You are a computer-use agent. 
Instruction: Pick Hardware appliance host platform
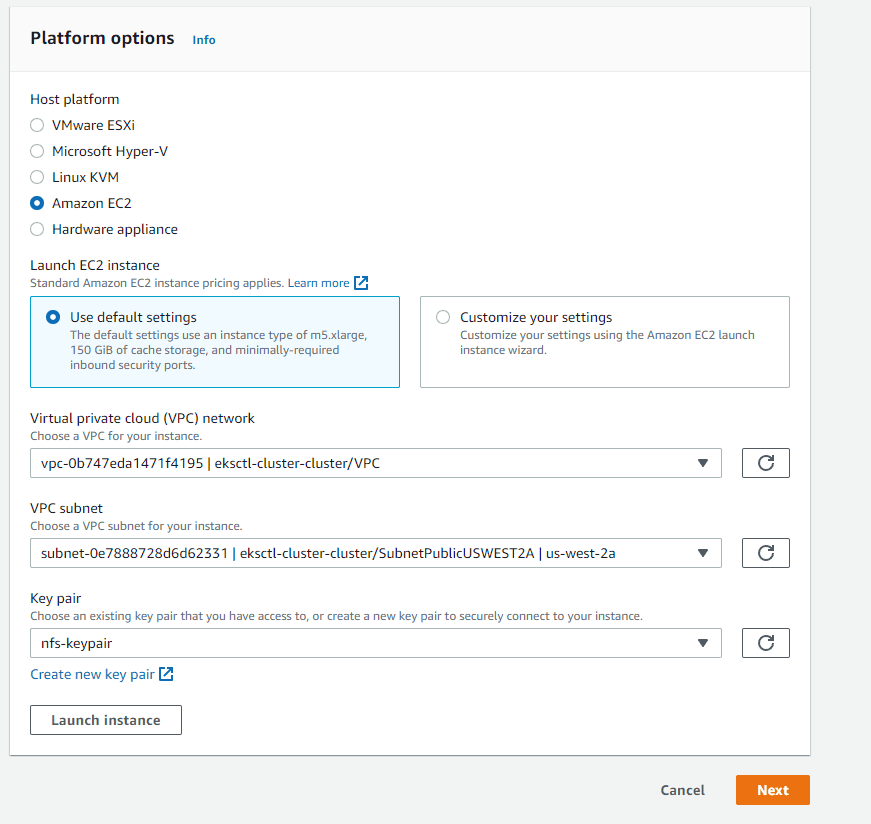(x=37, y=229)
